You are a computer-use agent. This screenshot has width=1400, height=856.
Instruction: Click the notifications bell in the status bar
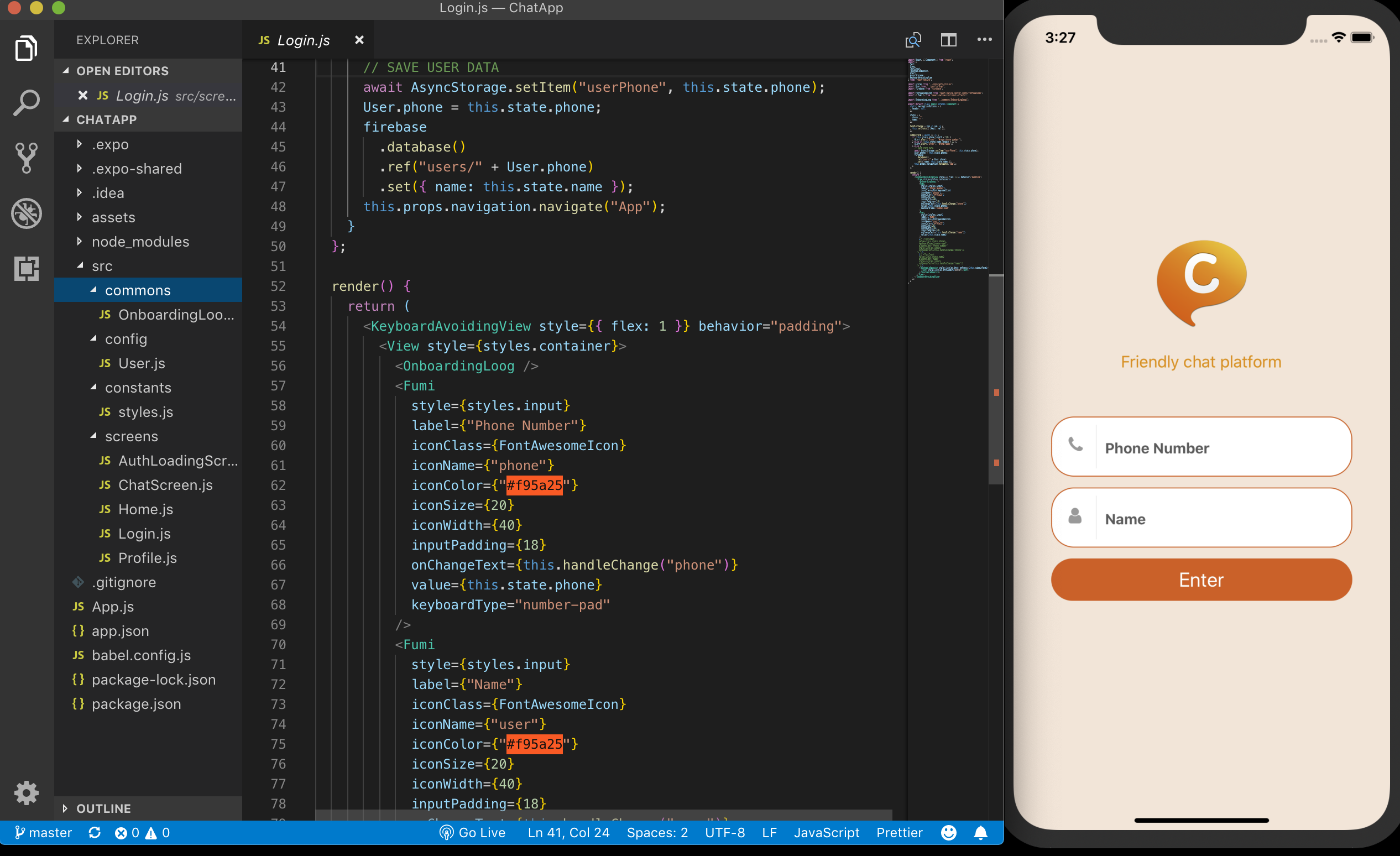pyautogui.click(x=981, y=832)
